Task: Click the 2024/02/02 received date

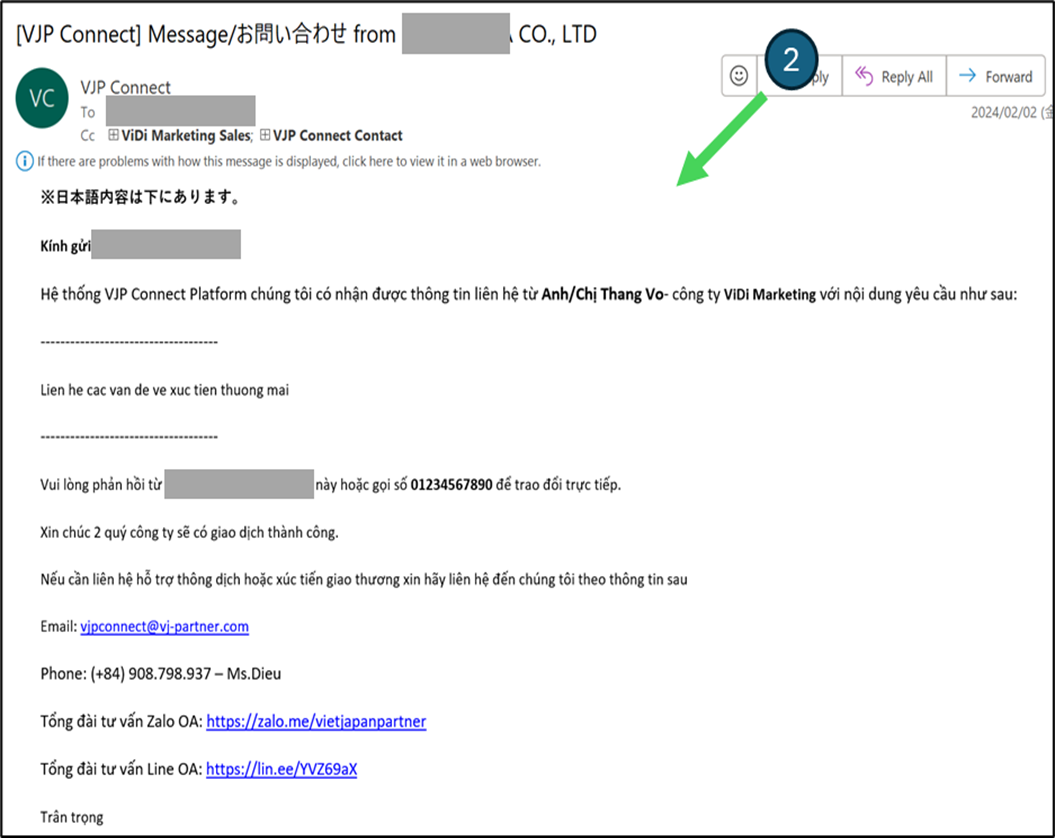Action: coord(1004,113)
